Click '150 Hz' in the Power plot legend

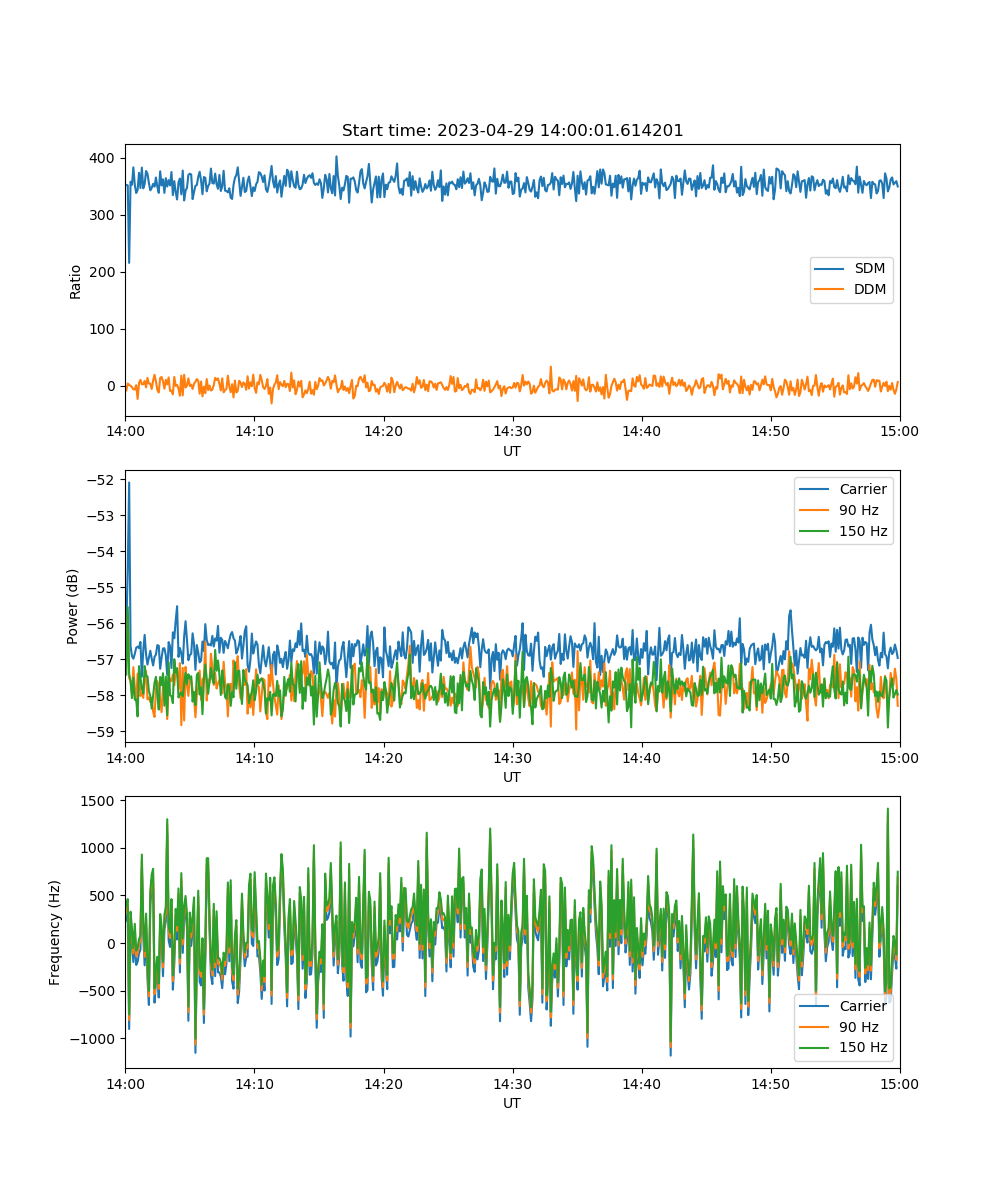tap(863, 531)
